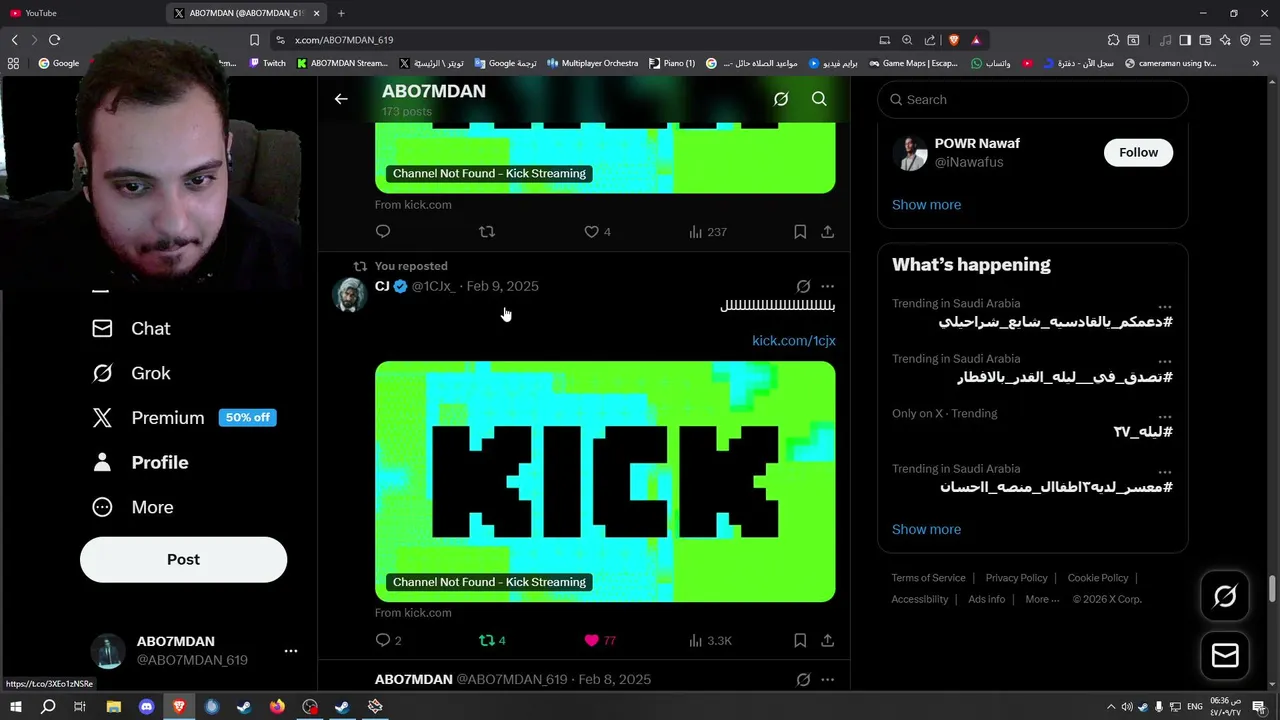Open the Brave Wallet icon
The height and width of the screenshot is (720, 1280).
click(1205, 40)
